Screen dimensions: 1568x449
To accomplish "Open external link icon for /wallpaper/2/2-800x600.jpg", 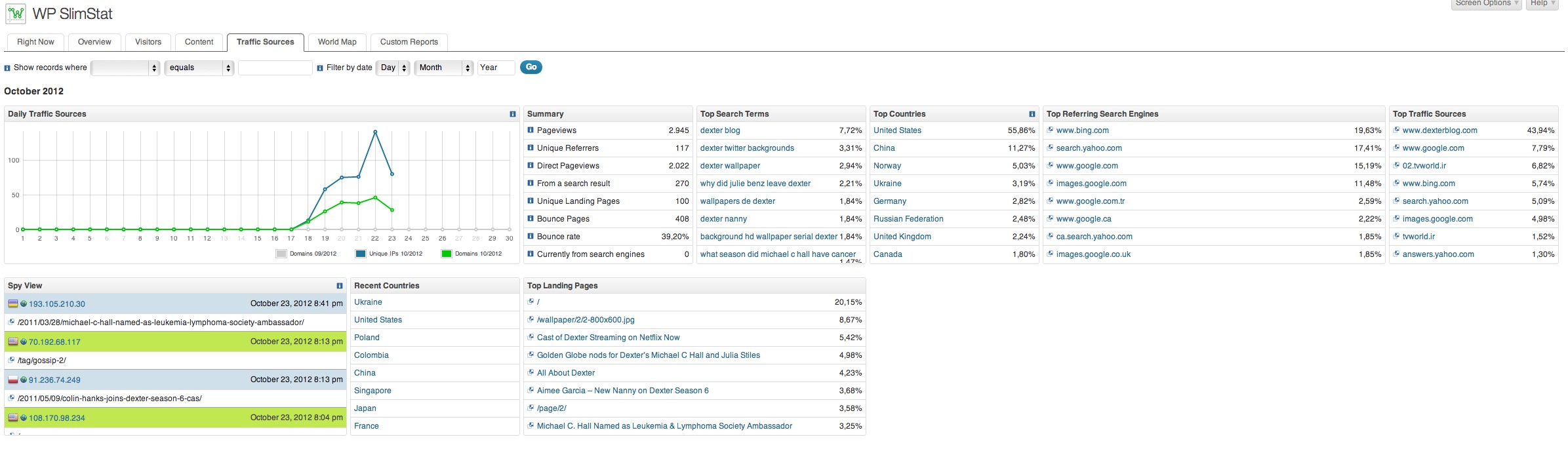I will click(x=531, y=319).
